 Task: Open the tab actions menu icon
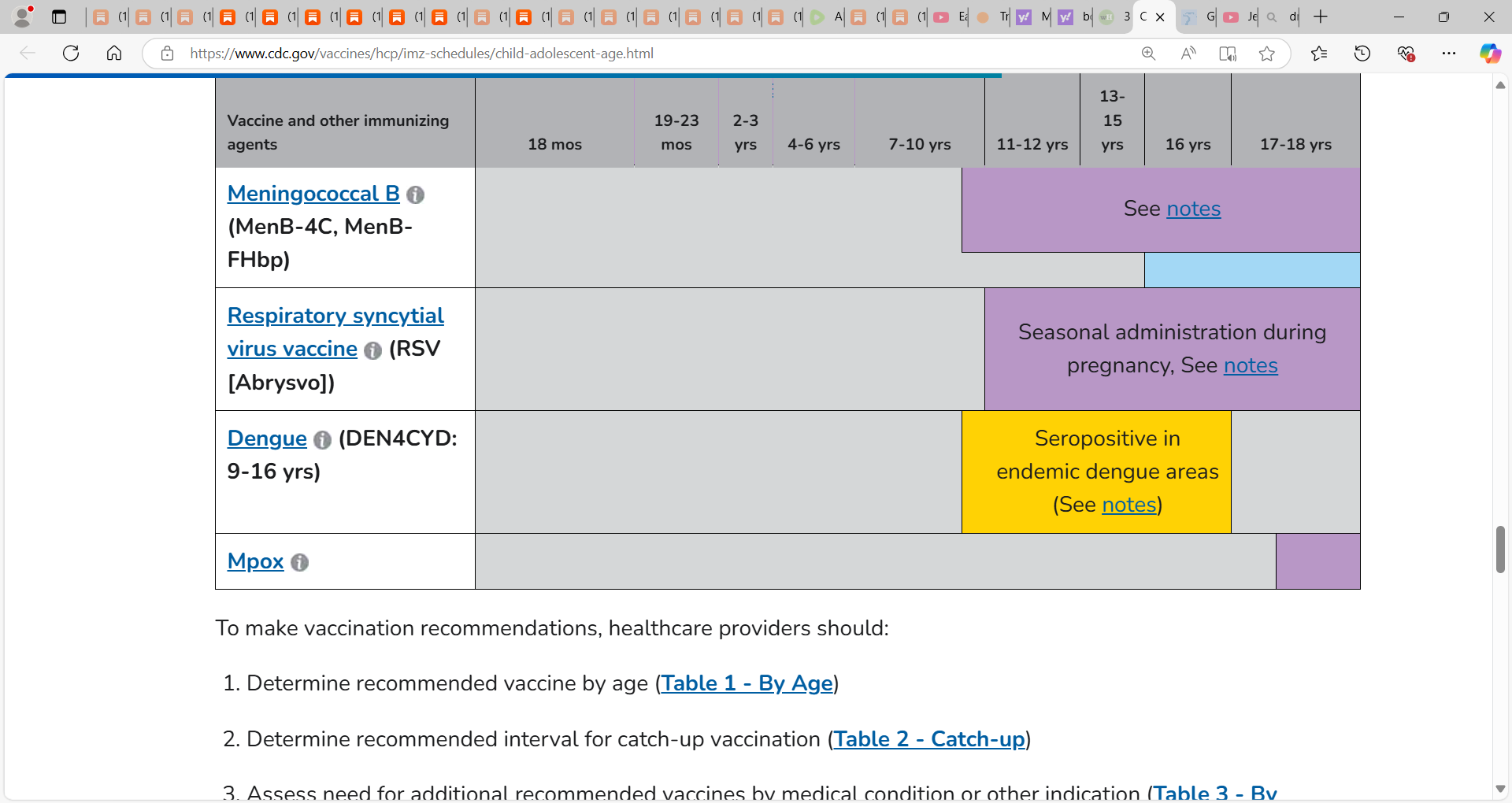point(59,17)
